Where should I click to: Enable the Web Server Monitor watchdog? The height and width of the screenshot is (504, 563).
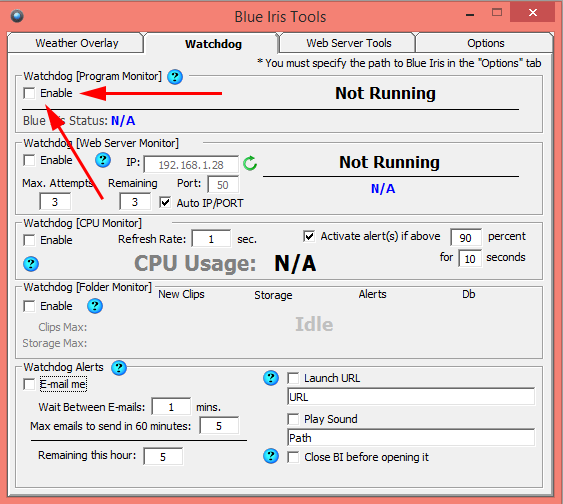[29, 160]
